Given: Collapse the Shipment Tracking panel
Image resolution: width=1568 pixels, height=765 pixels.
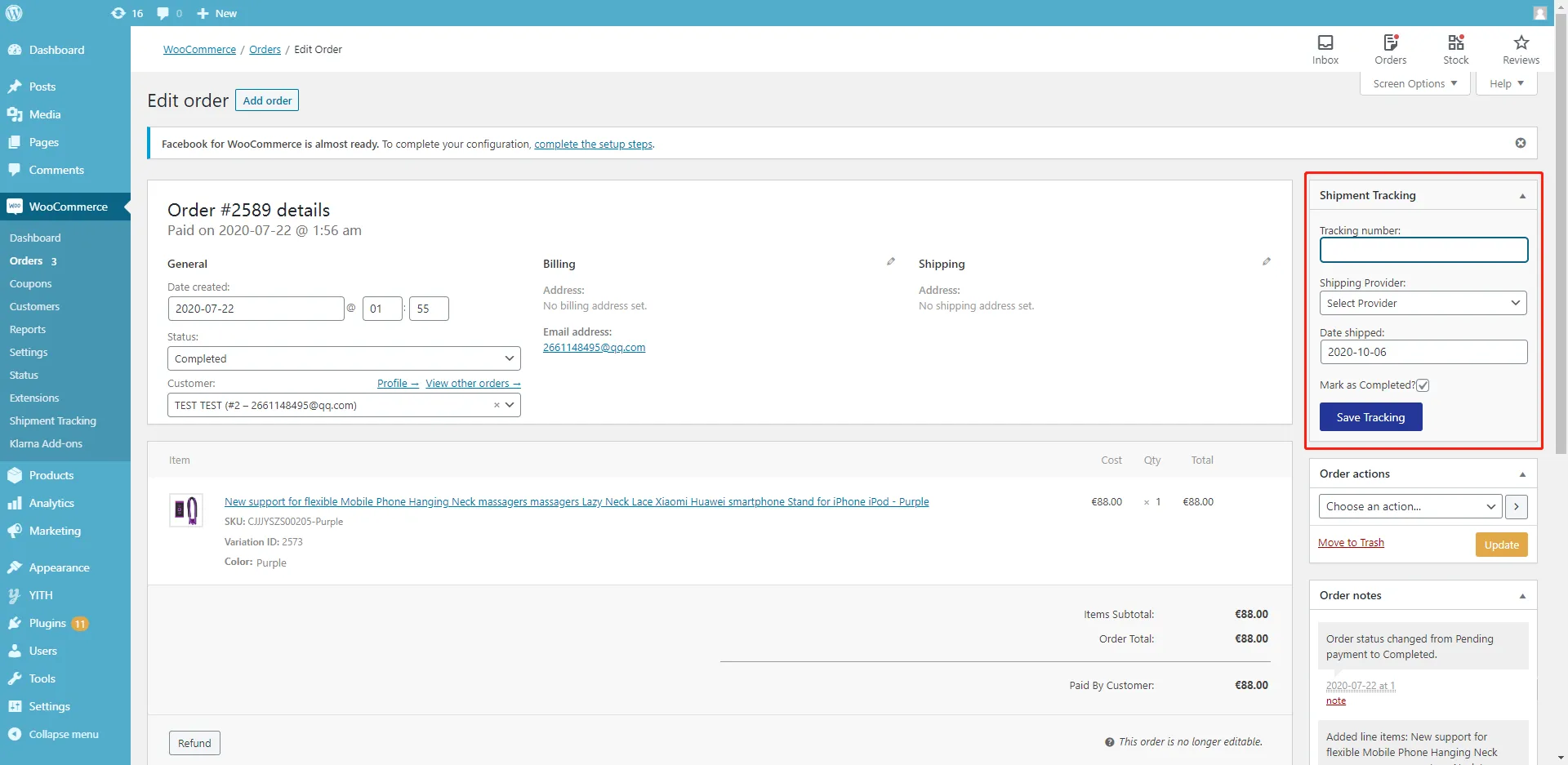Looking at the screenshot, I should 1522,196.
